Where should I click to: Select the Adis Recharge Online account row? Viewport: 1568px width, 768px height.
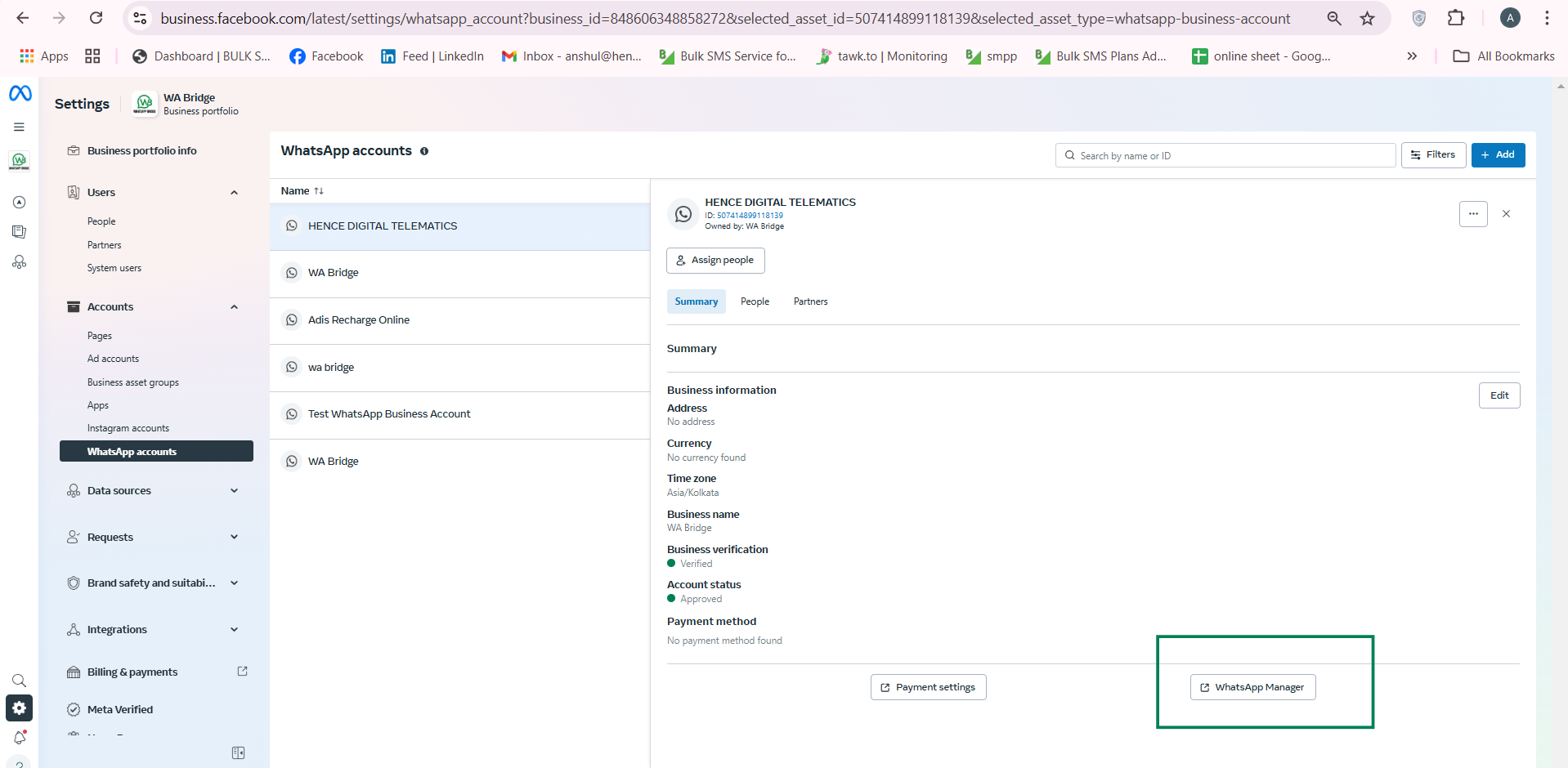(x=459, y=320)
